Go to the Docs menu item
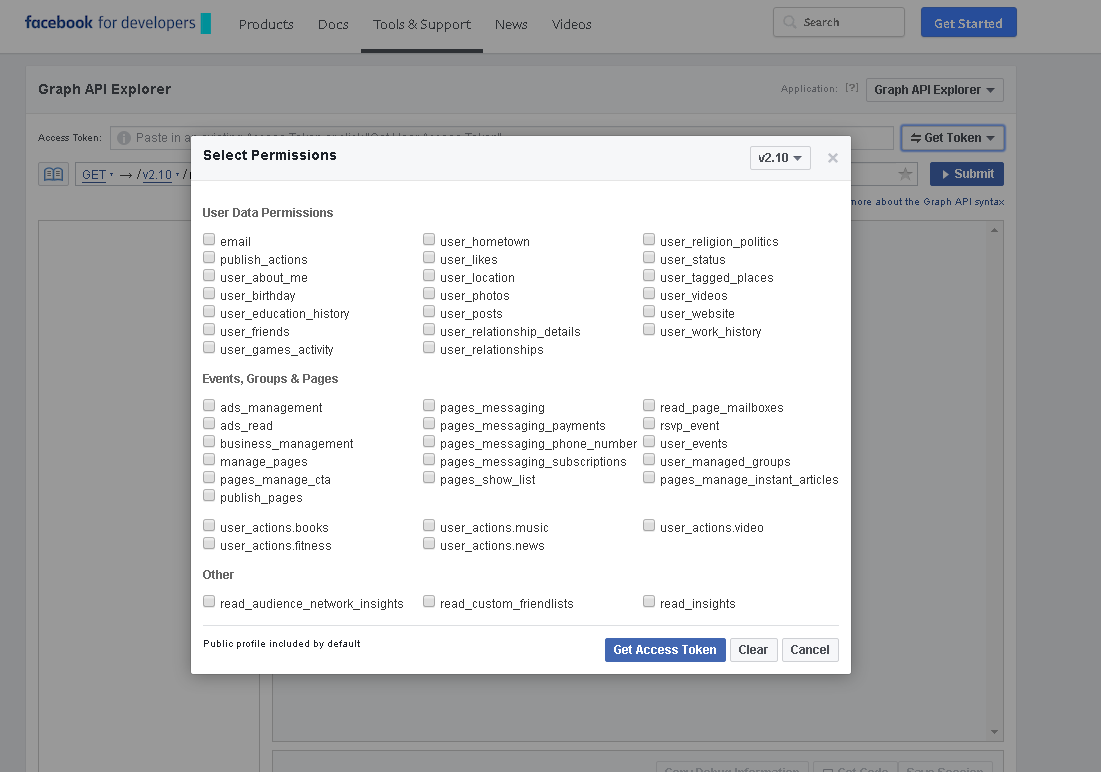Viewport: 1101px width, 772px height. pyautogui.click(x=333, y=24)
